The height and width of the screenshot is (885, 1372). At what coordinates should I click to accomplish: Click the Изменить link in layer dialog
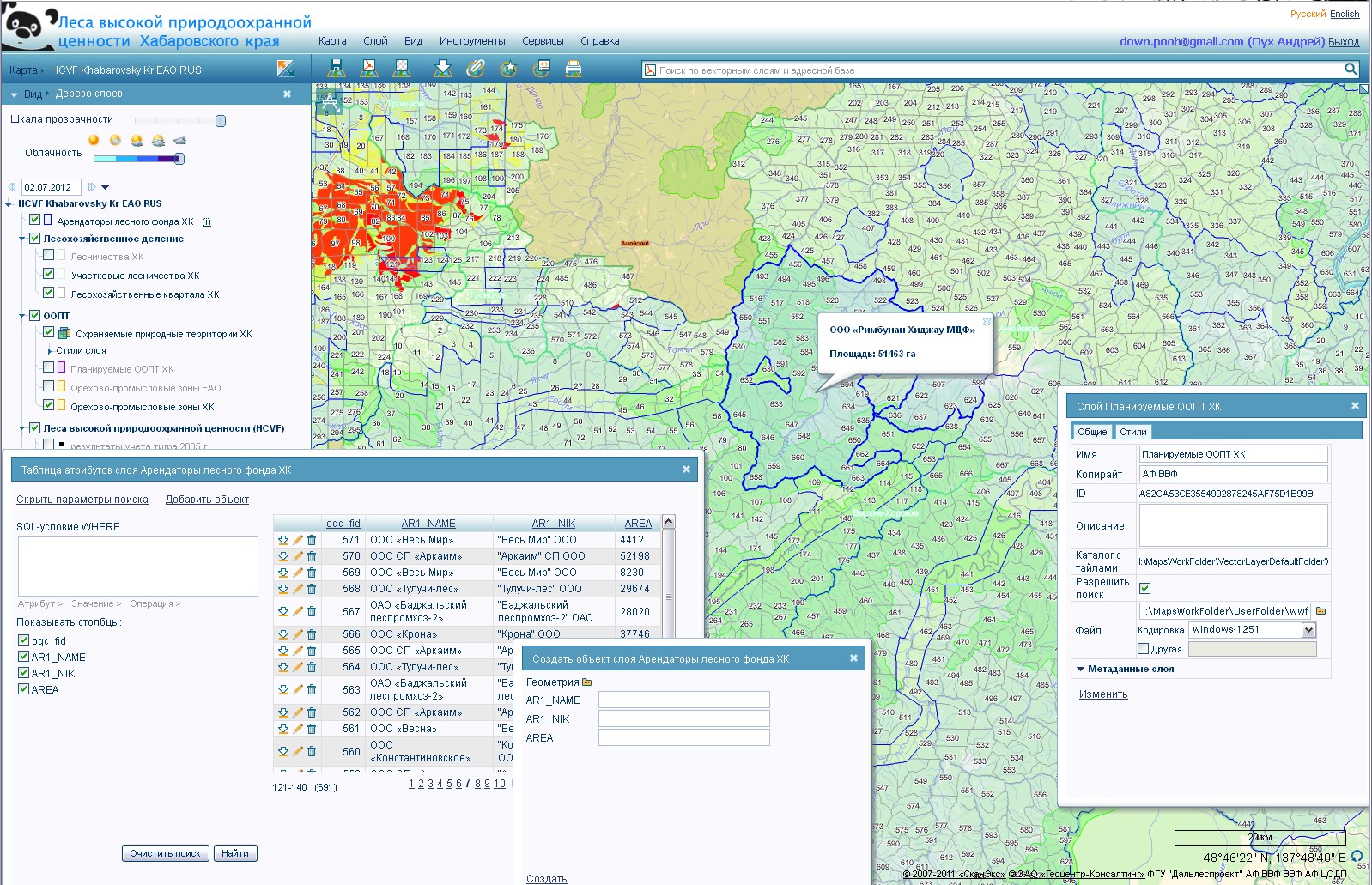click(x=1103, y=694)
